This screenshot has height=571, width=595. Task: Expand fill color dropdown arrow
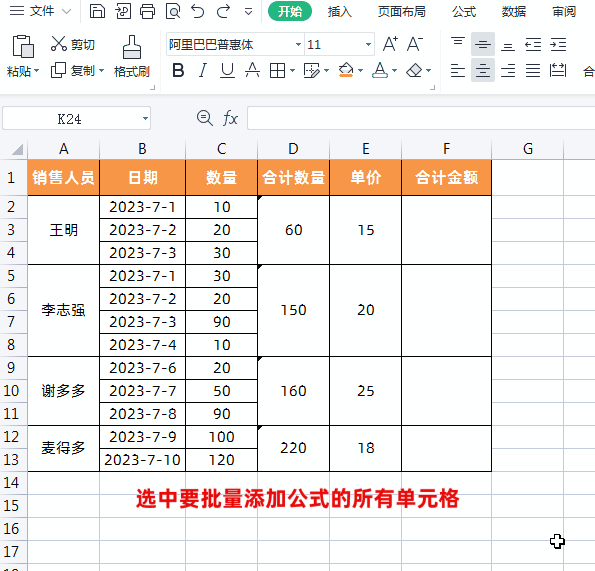coord(360,71)
